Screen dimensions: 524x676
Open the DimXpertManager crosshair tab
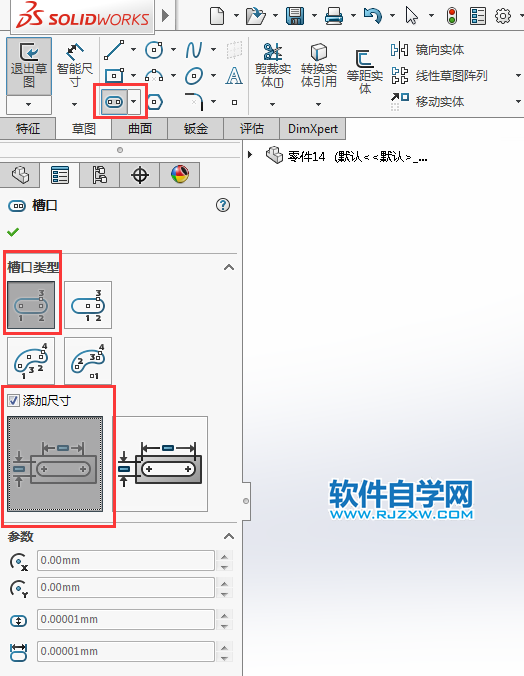140,175
